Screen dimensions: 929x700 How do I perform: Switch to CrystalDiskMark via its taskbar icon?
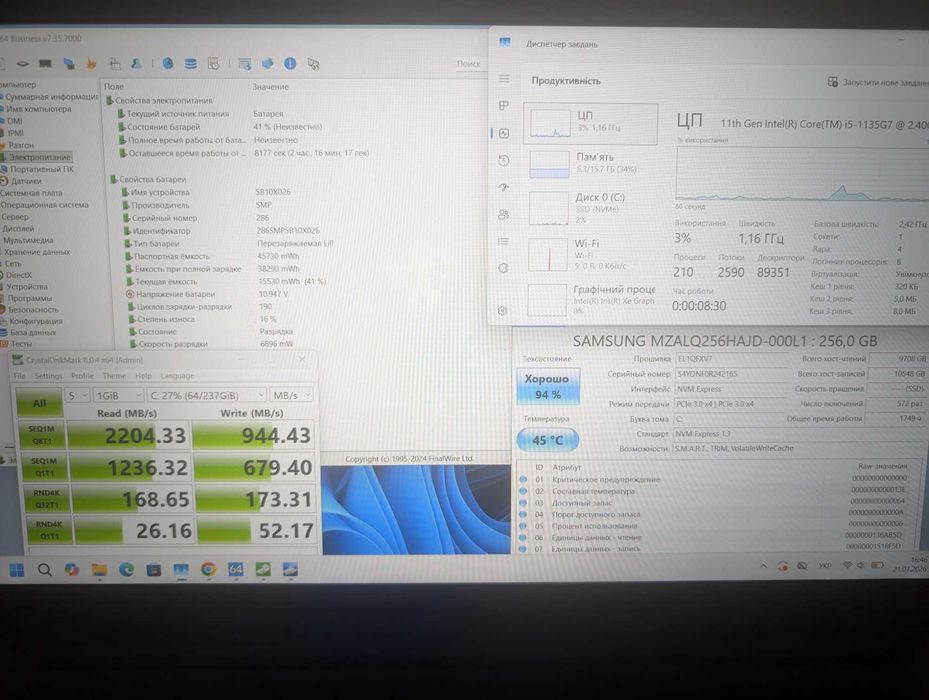coord(262,570)
